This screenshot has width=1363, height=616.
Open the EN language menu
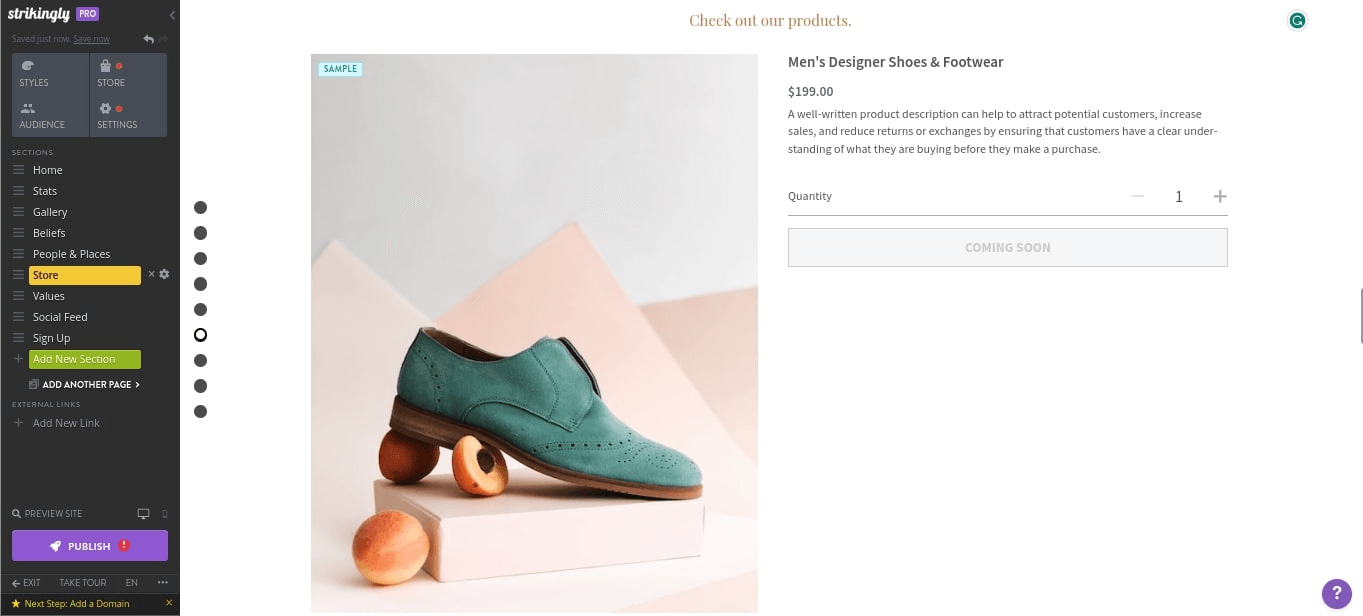(x=131, y=582)
